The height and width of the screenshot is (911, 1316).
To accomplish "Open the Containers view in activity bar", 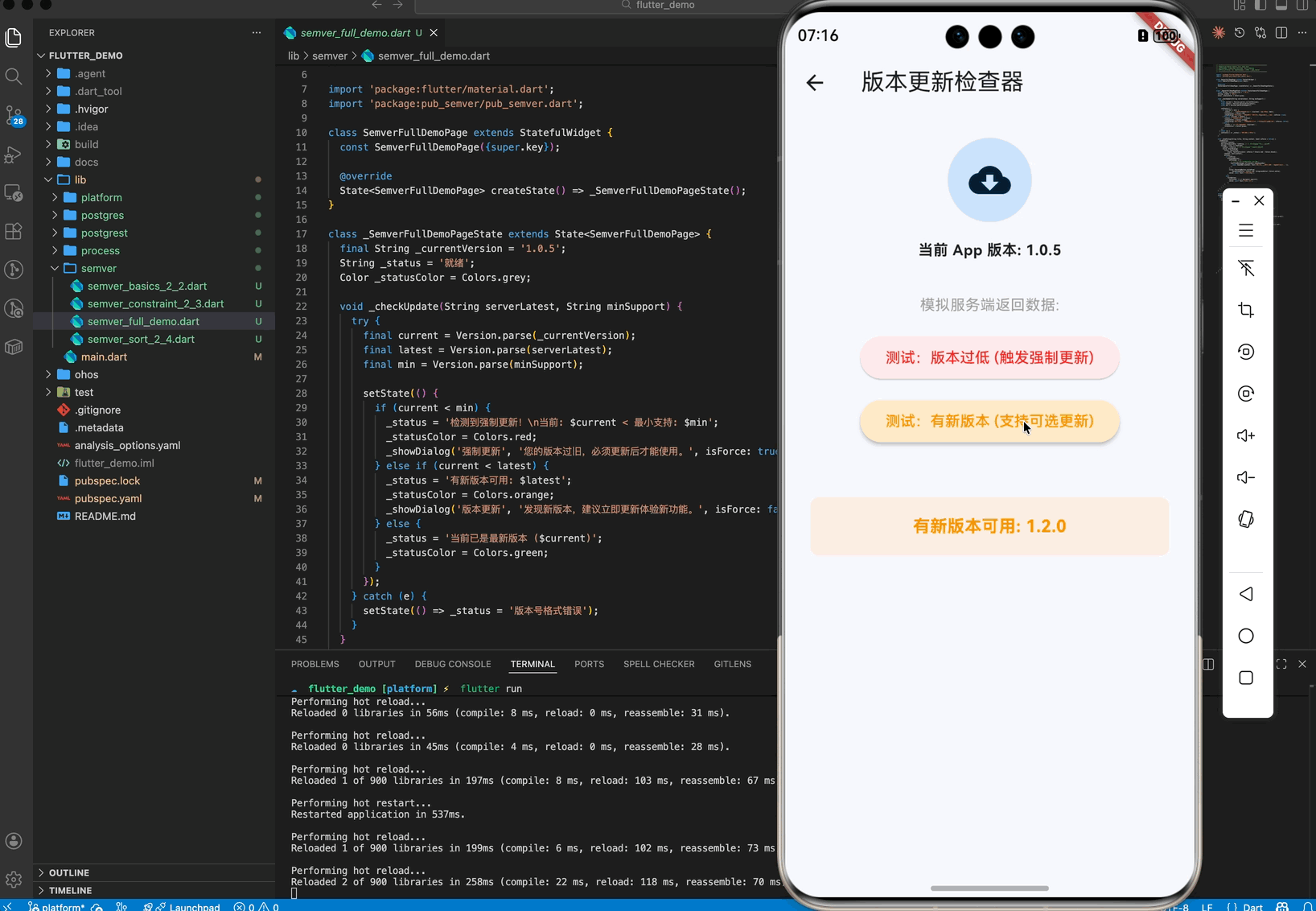I will [x=14, y=348].
